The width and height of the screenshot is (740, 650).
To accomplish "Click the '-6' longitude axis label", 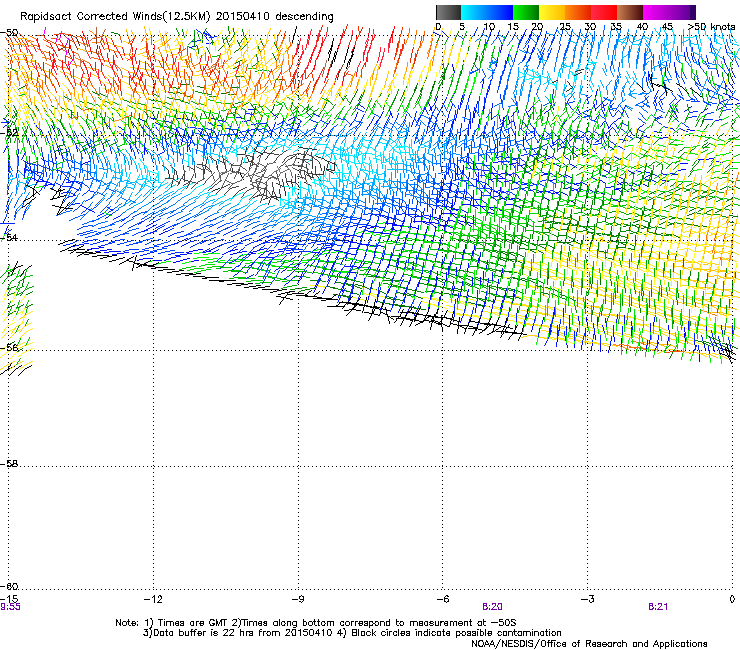I will point(442,599).
